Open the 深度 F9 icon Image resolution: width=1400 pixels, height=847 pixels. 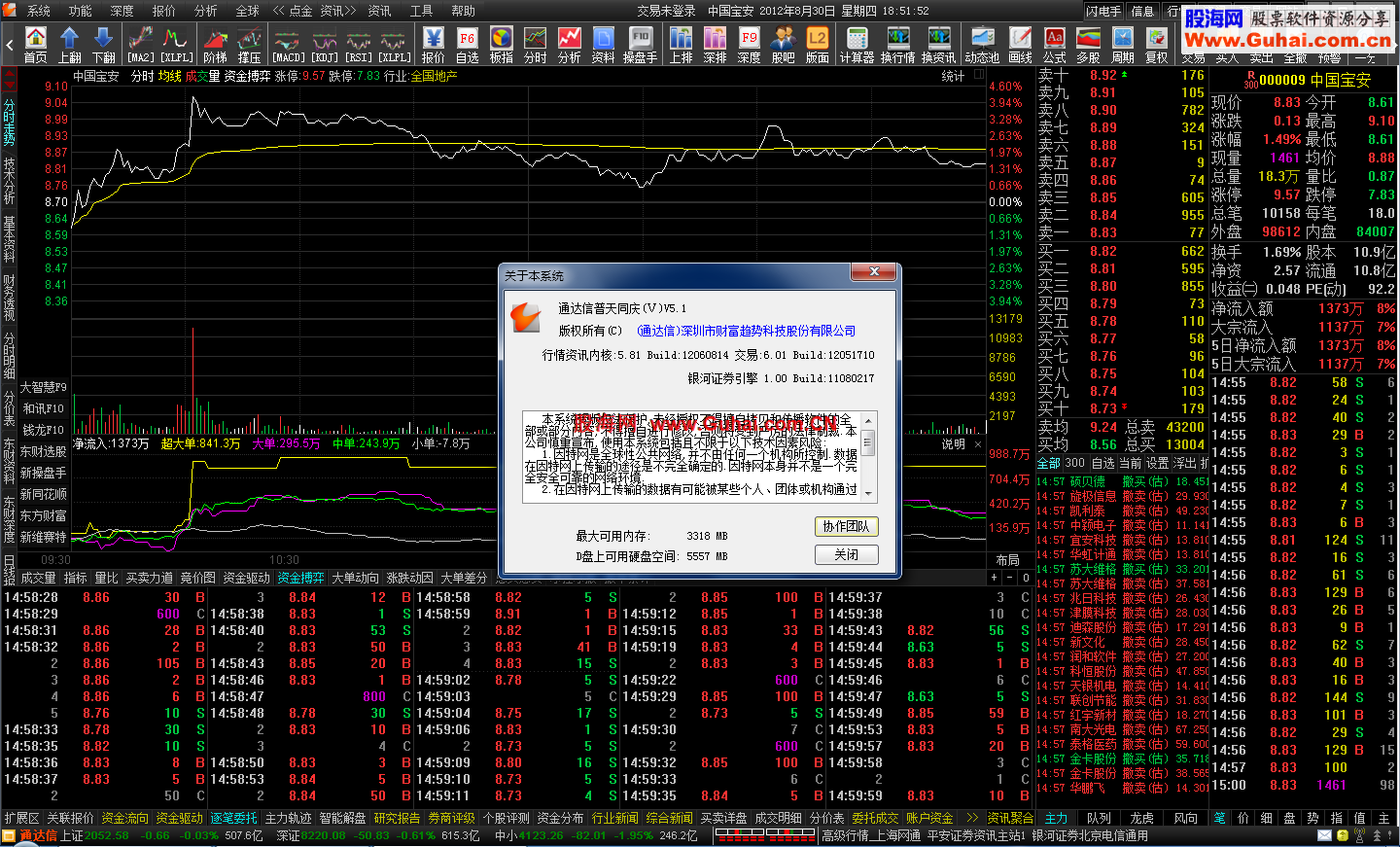click(x=749, y=45)
